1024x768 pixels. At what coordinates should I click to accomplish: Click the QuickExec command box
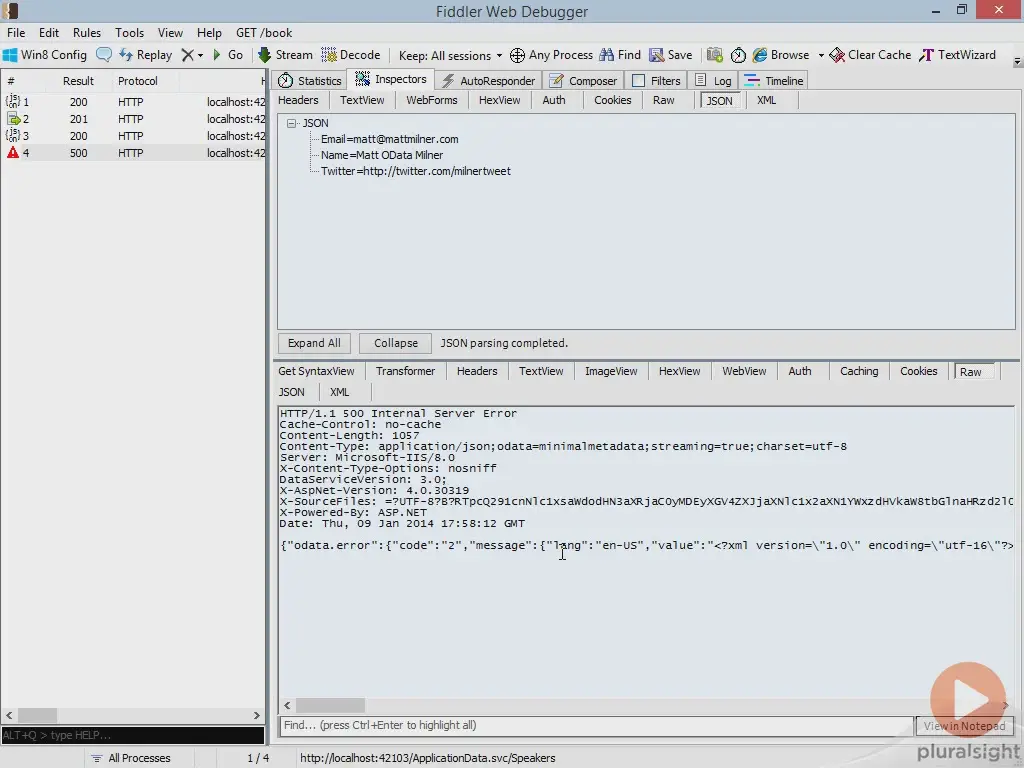tap(133, 735)
